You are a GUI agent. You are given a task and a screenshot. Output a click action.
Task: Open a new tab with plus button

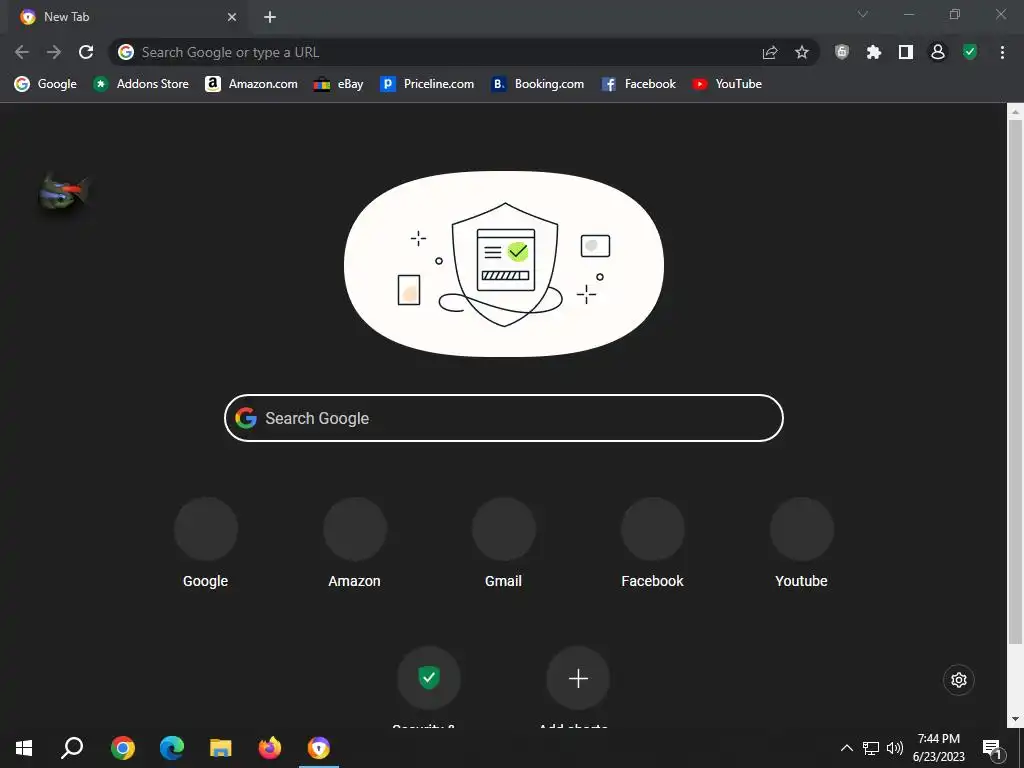click(270, 17)
